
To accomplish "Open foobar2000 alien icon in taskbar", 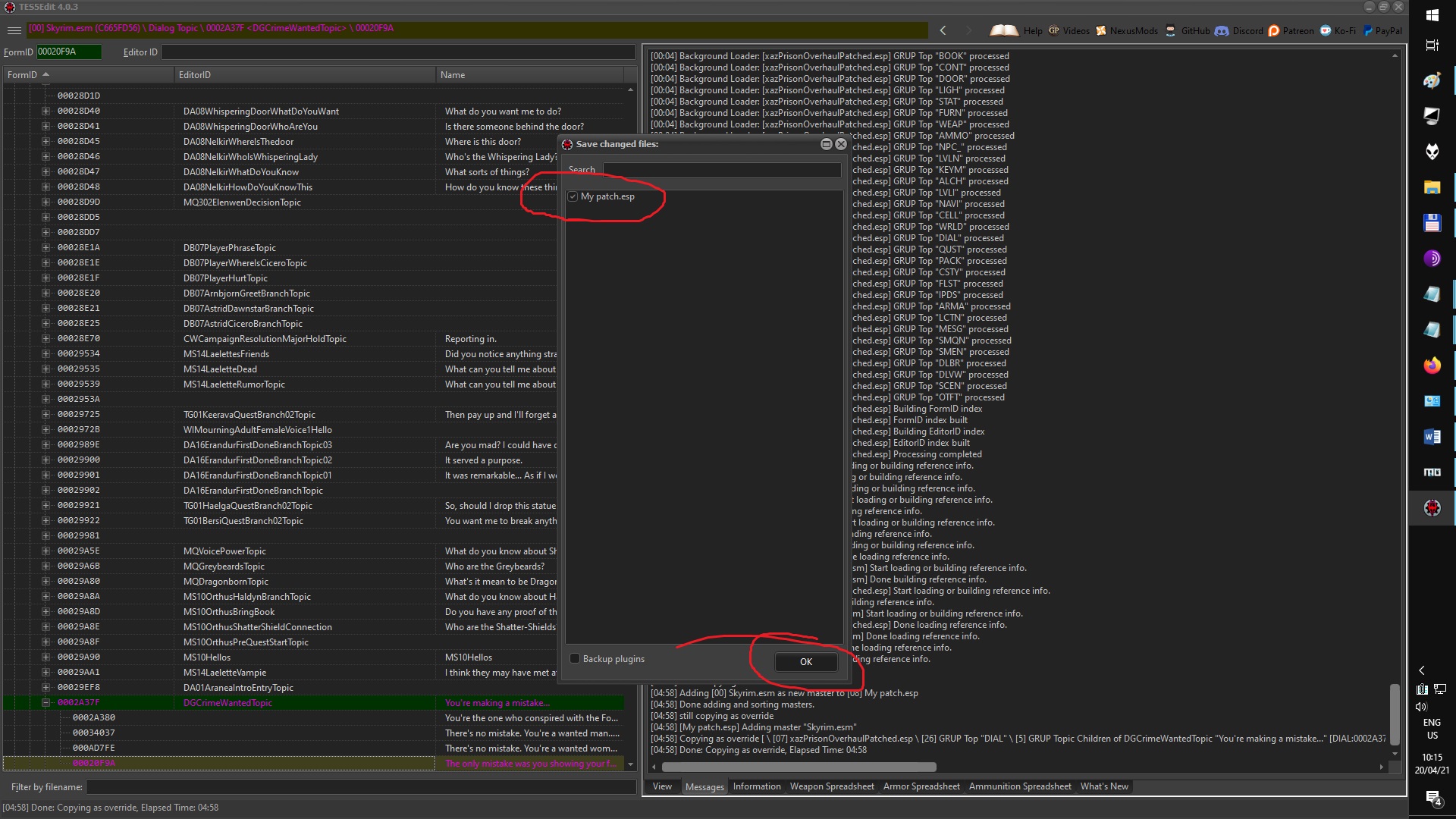I will pos(1432,152).
